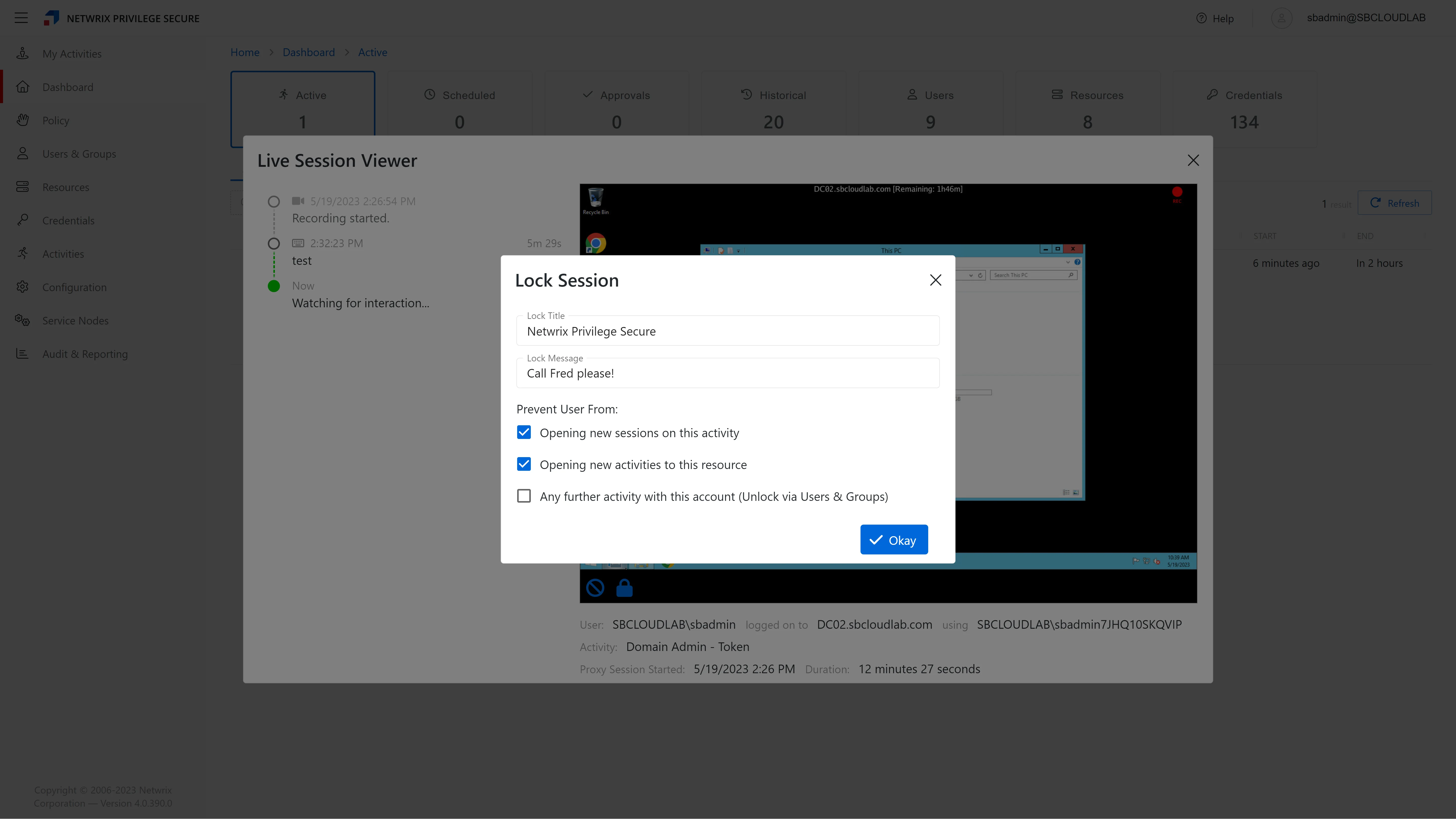Click the Refresh button
The width and height of the screenshot is (1456, 819).
click(1394, 203)
